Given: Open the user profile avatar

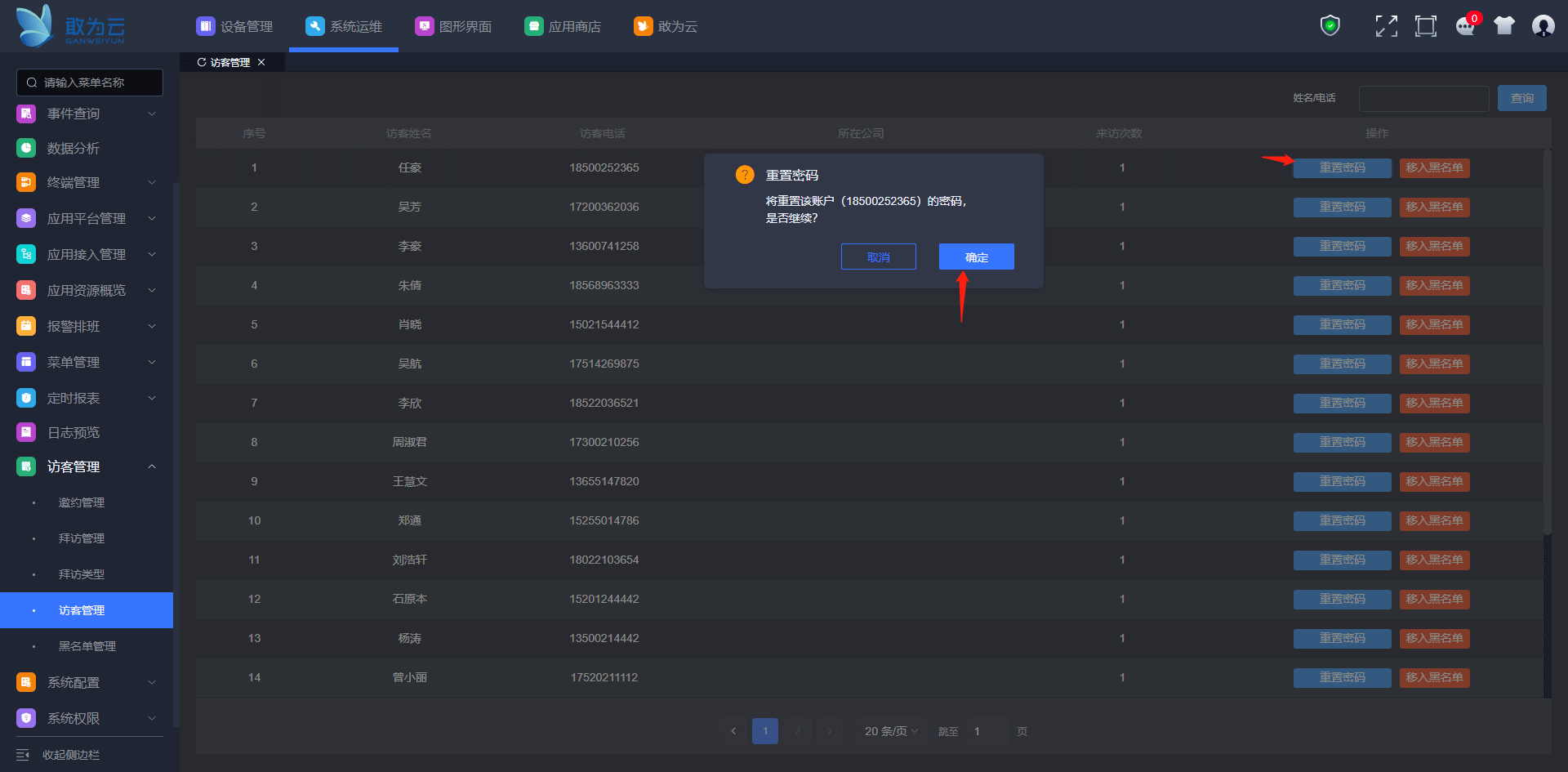Looking at the screenshot, I should pyautogui.click(x=1543, y=26).
